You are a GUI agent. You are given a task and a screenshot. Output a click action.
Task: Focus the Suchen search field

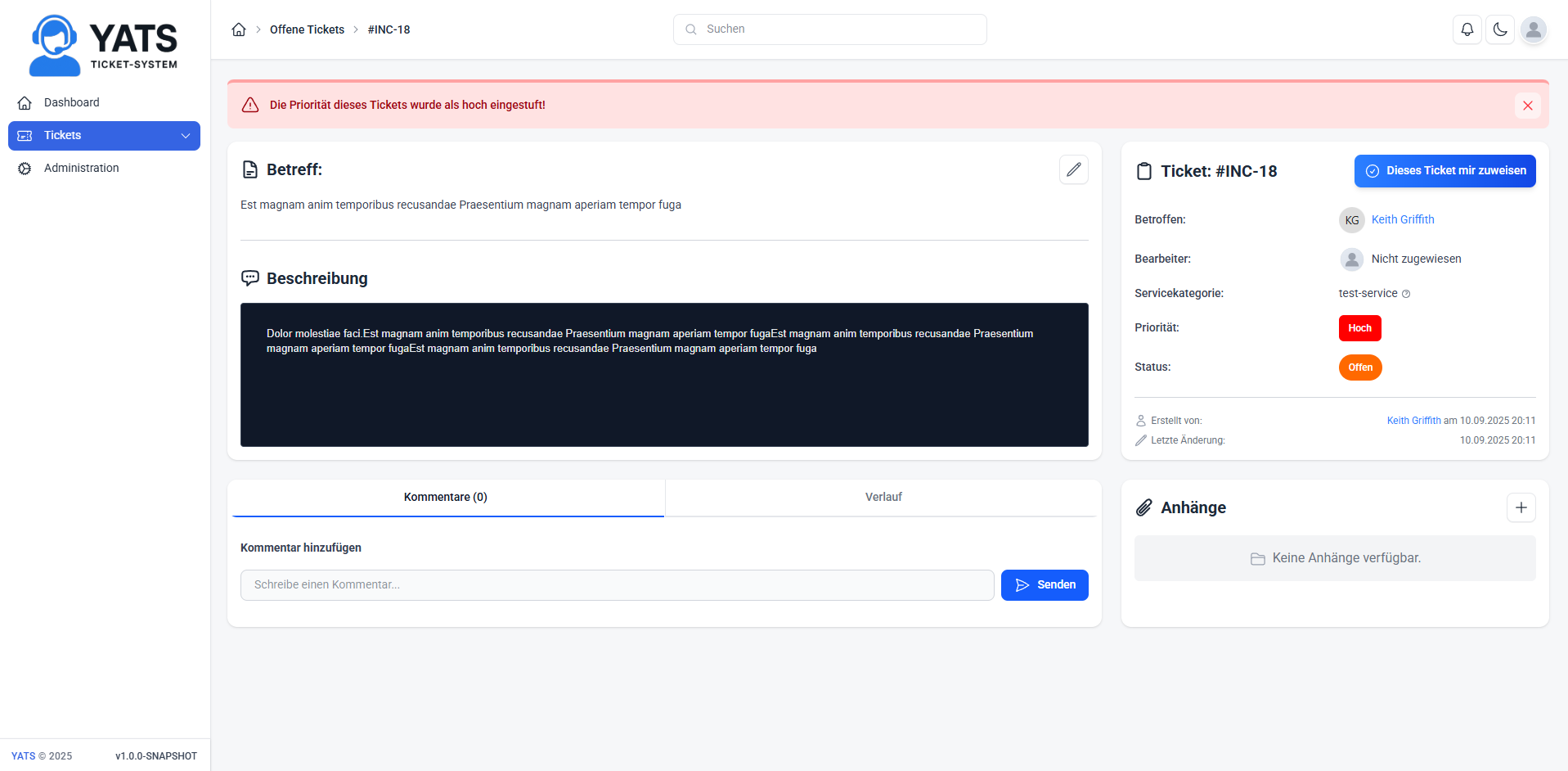coord(830,29)
